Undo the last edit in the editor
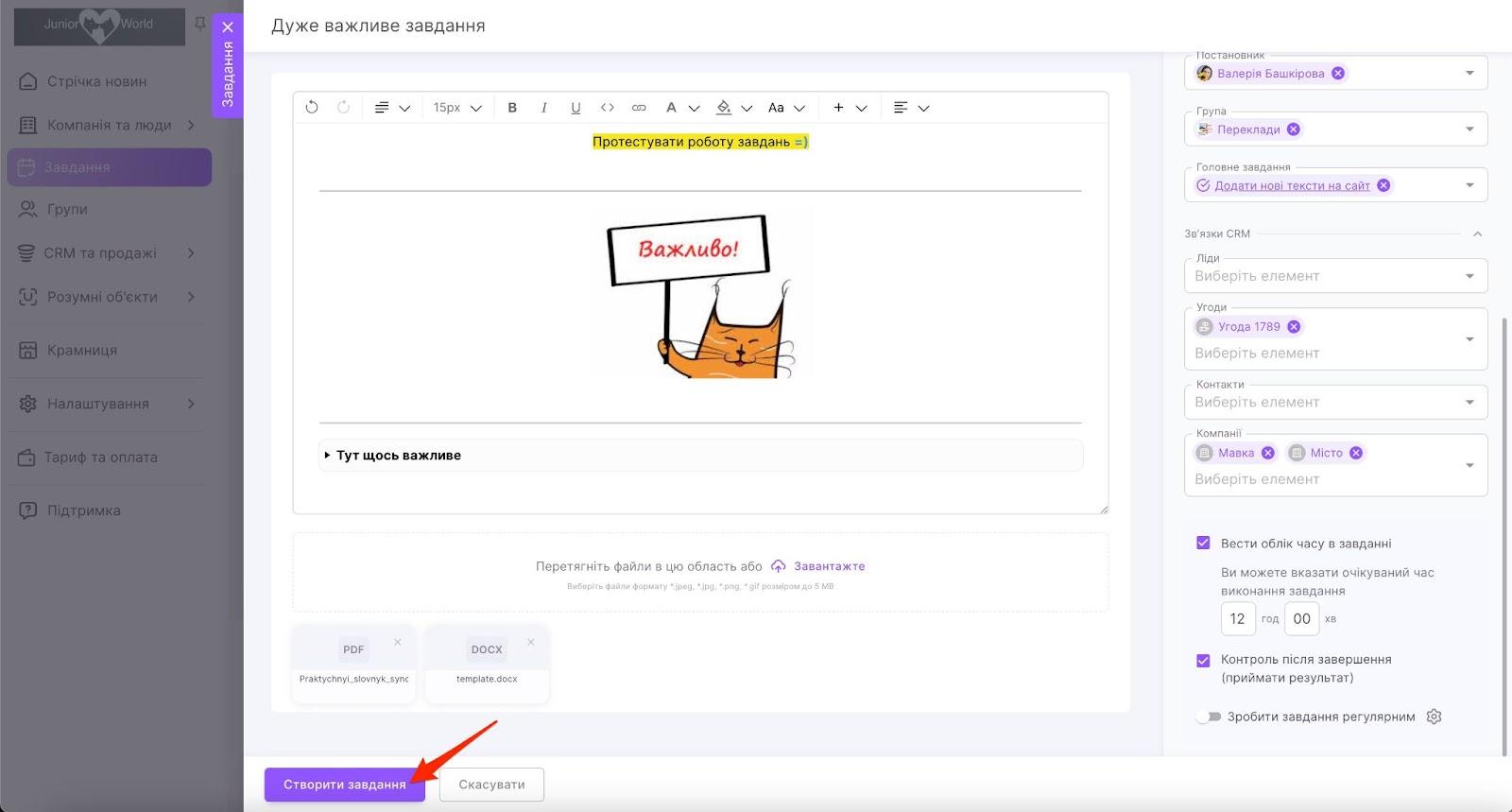Viewport: 1512px width, 812px height. click(312, 108)
